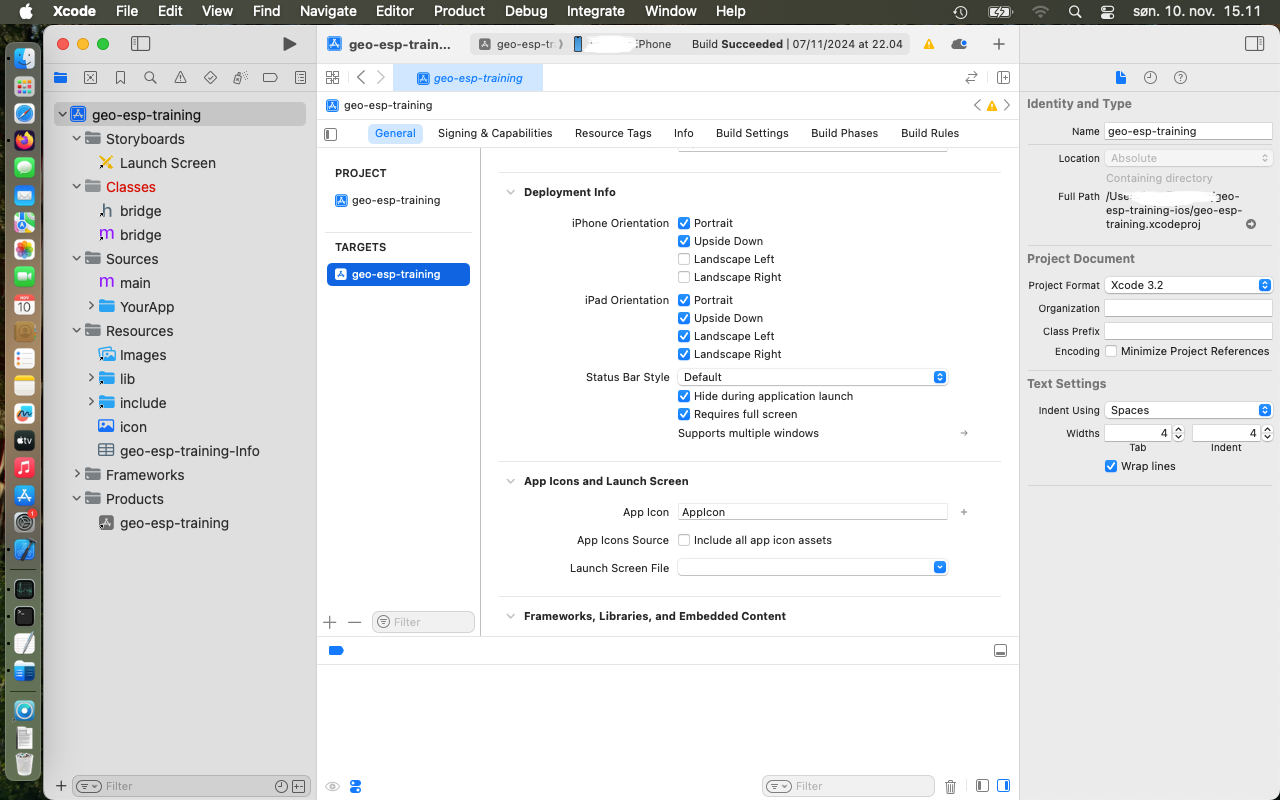
Task: Enable iPhone Landscape Right orientation
Action: point(684,277)
